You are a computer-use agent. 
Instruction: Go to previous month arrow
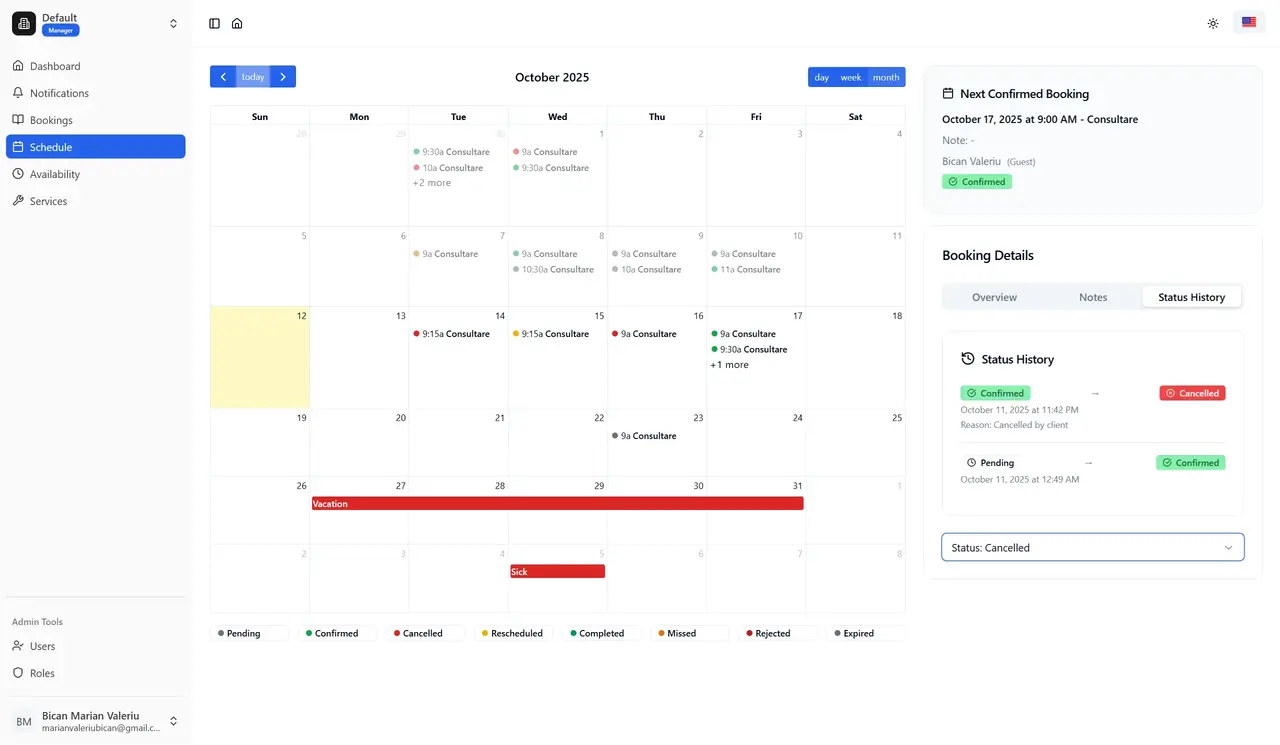point(223,77)
